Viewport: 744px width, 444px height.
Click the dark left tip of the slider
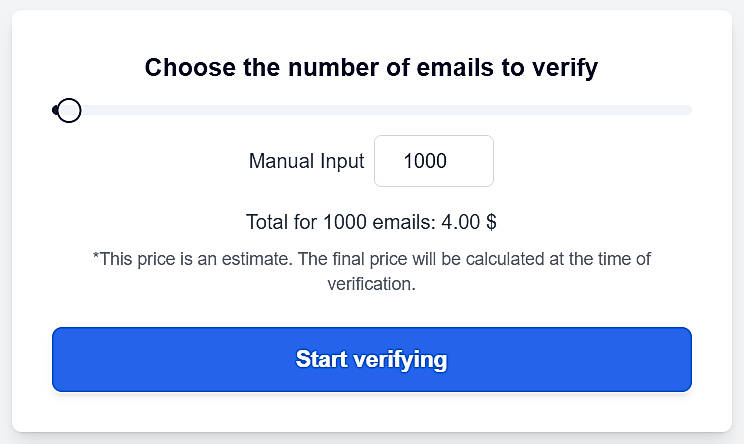click(55, 110)
